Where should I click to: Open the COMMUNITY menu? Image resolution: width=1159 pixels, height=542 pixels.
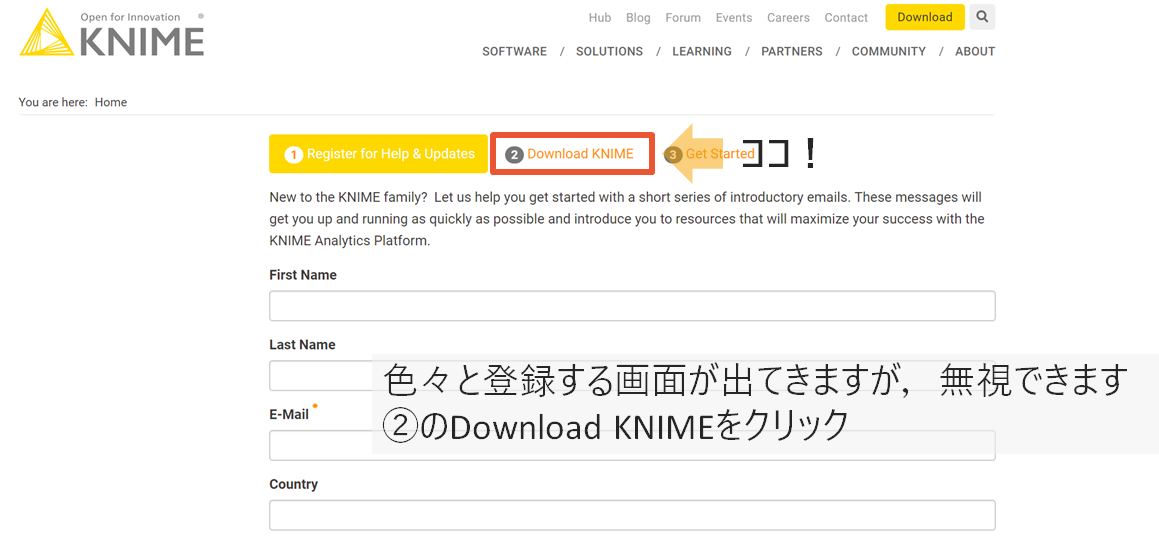click(x=888, y=52)
